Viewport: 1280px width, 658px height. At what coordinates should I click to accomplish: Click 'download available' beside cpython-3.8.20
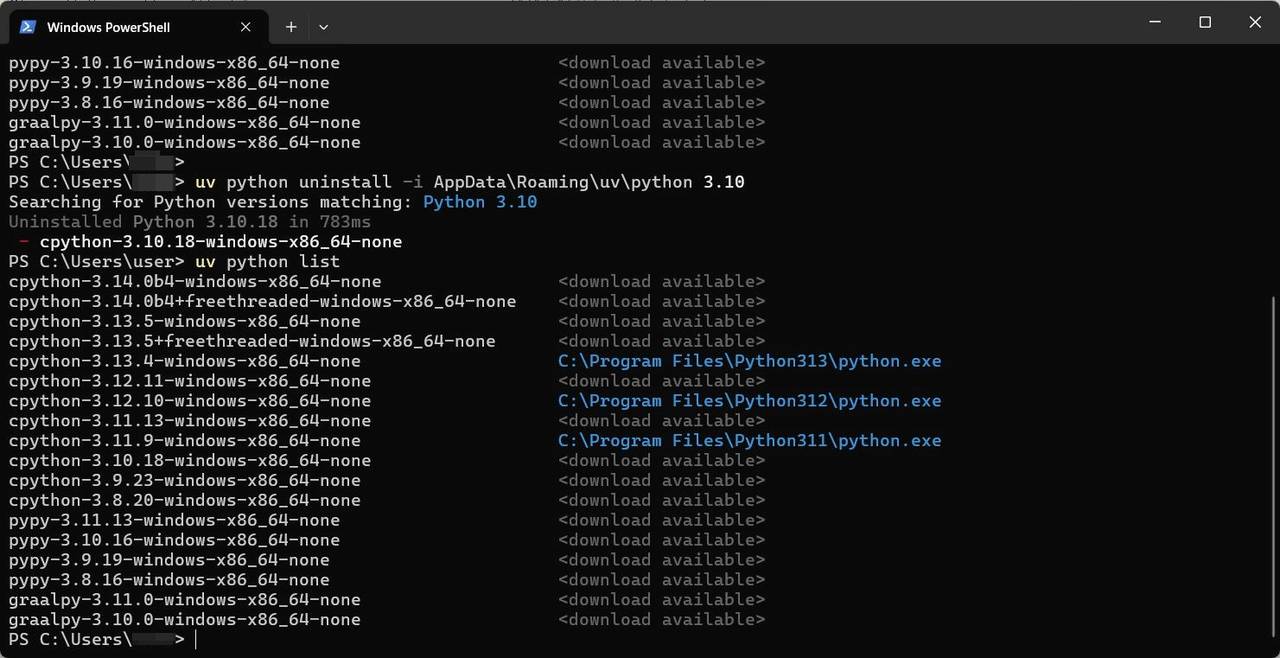(662, 500)
